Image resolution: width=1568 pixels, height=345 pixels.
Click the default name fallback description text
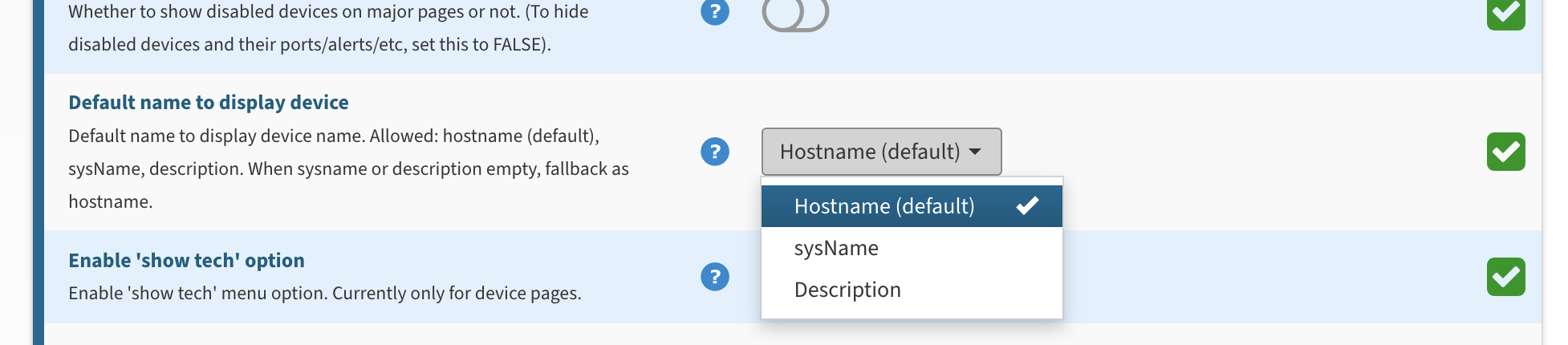pos(348,168)
